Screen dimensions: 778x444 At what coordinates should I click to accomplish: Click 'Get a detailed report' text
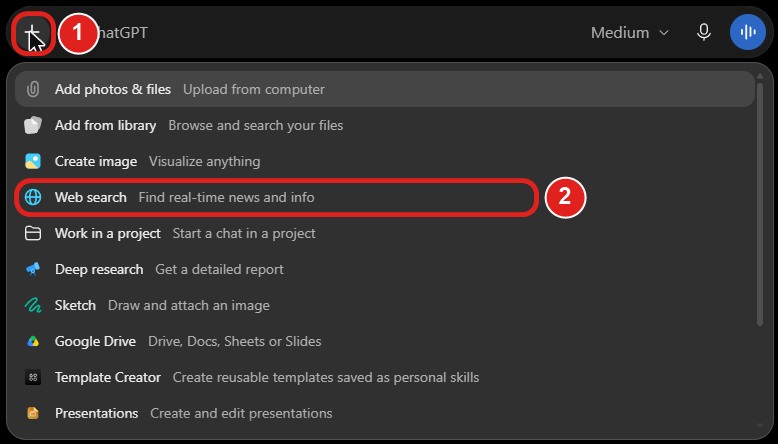(219, 269)
